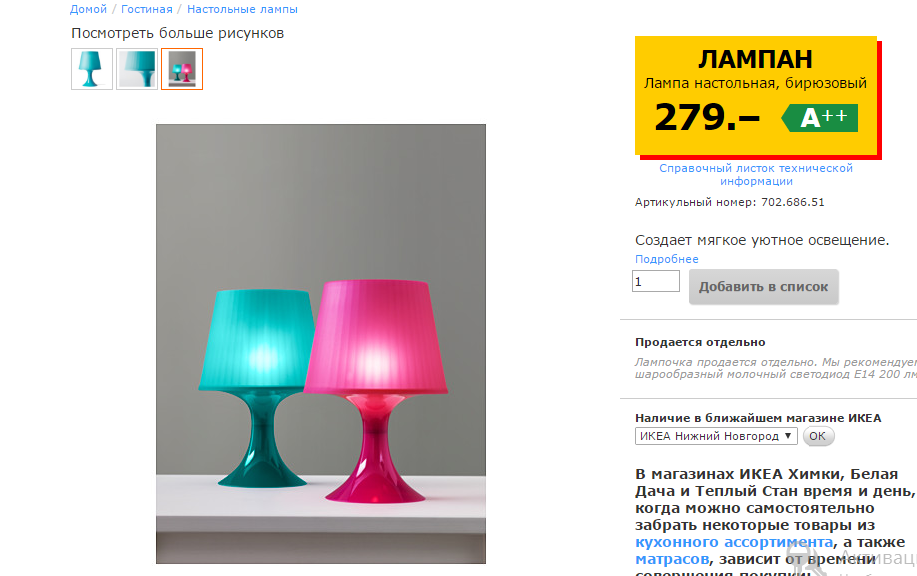Click the yellow ЛАМПАН price tag
Image resolution: width=917 pixels, height=576 pixels.
[756, 95]
